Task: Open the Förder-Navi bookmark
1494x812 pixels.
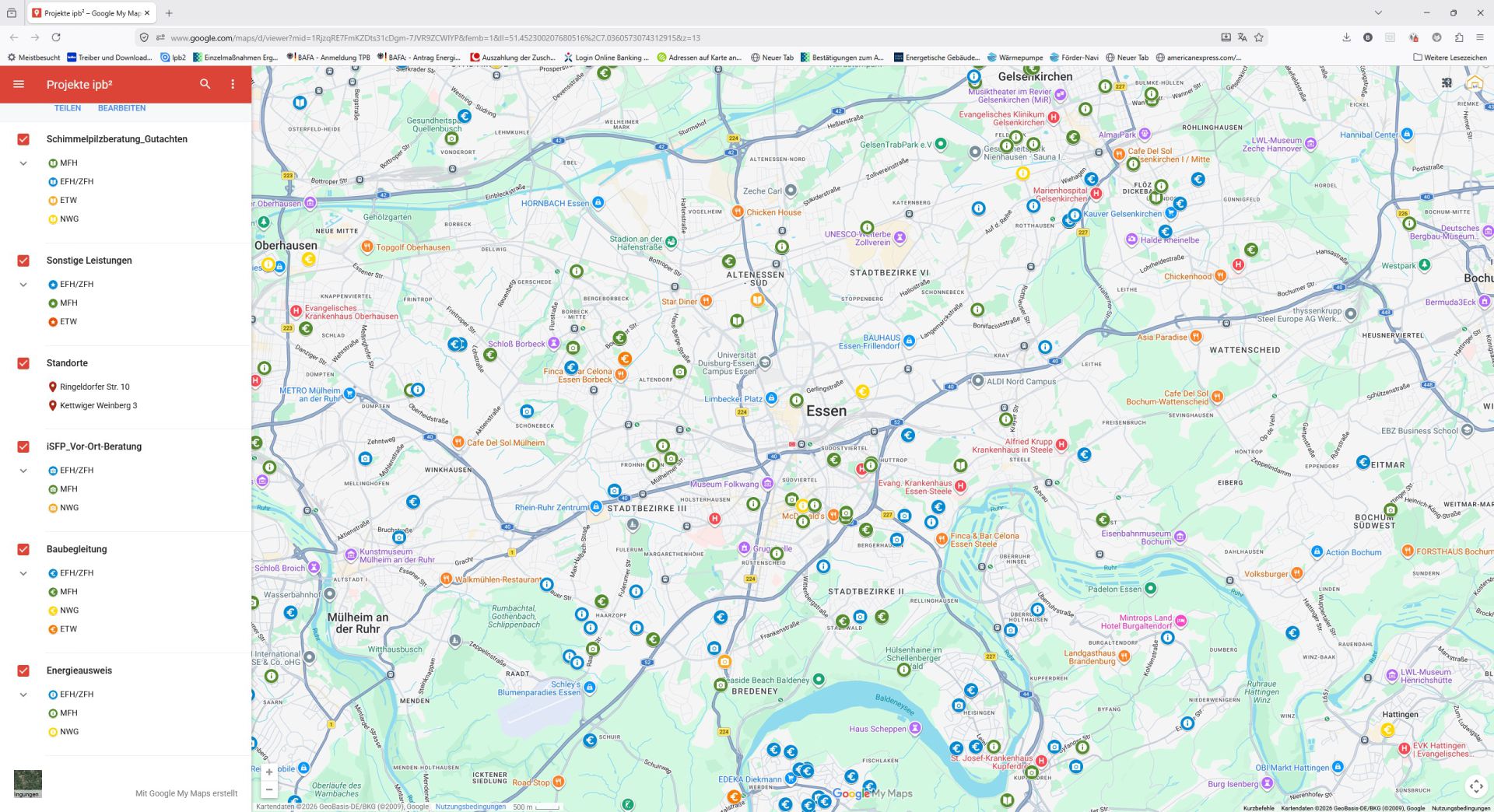Action: tap(1074, 58)
